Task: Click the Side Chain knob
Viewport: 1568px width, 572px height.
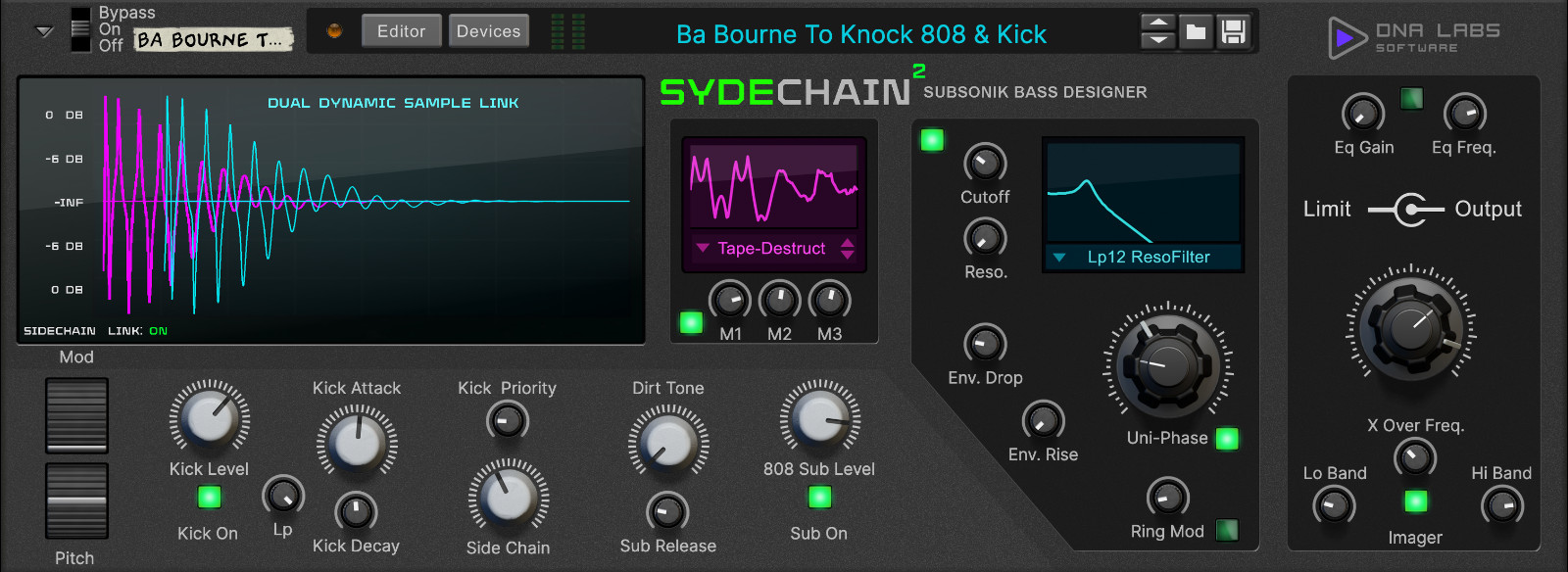Action: (x=508, y=497)
